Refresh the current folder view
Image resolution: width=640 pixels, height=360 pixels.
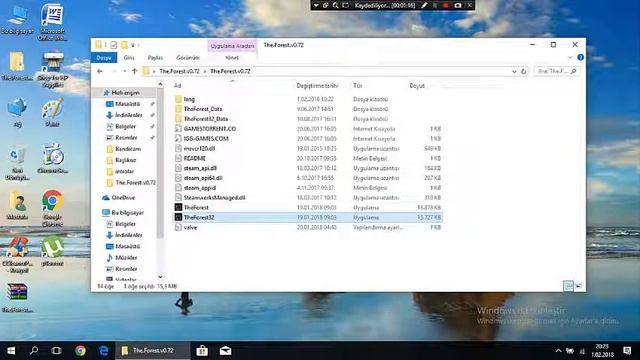pyautogui.click(x=524, y=71)
